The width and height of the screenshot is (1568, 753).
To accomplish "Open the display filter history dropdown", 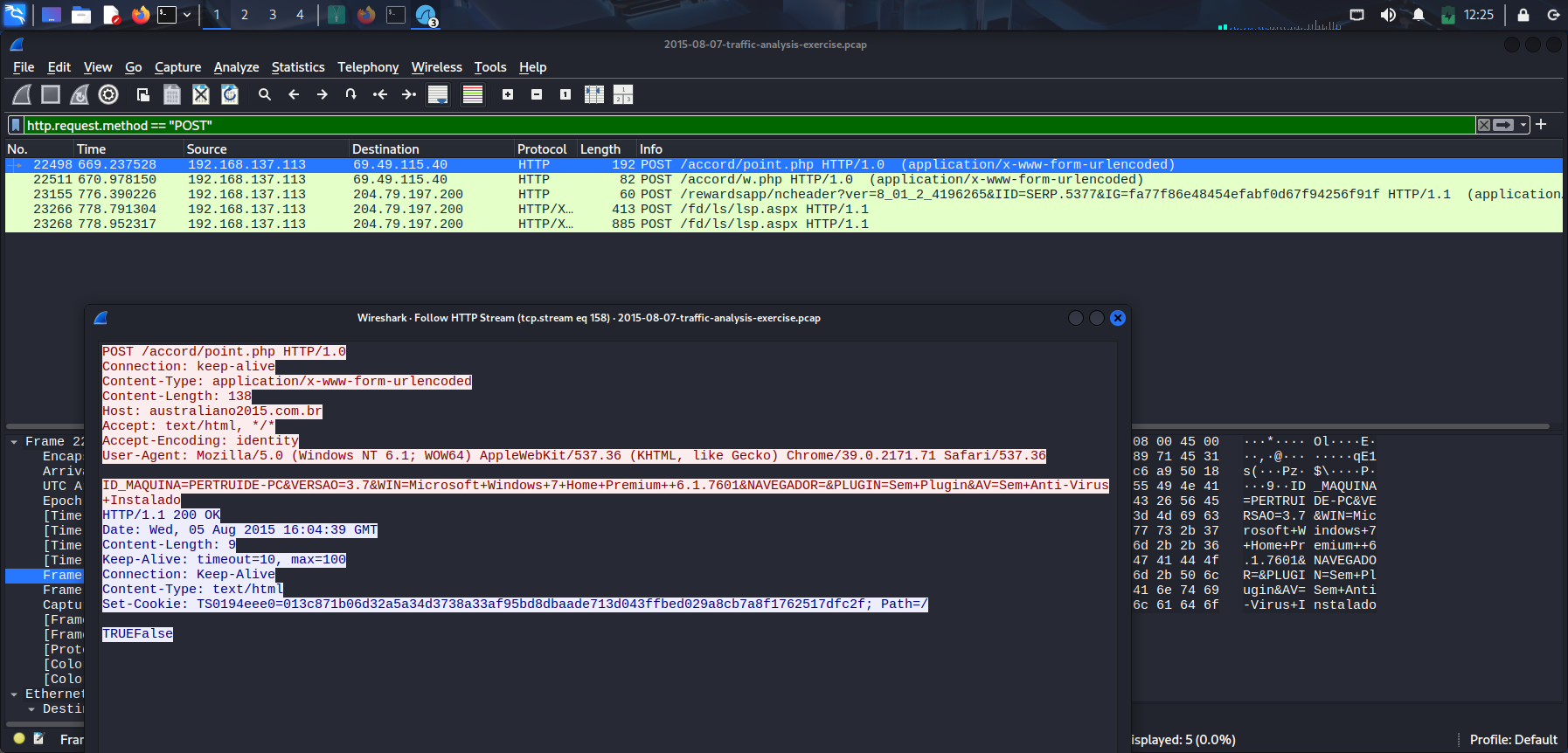I will (1523, 125).
